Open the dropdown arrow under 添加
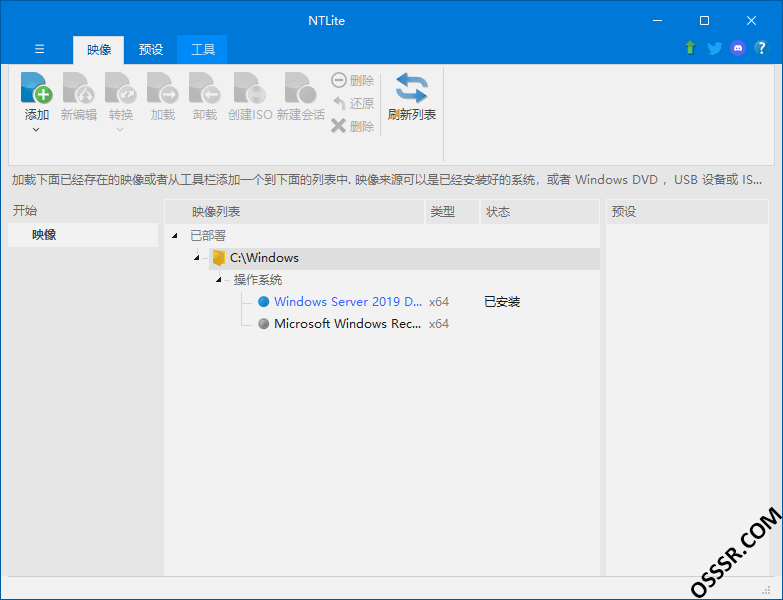The image size is (783, 600). coord(36,130)
